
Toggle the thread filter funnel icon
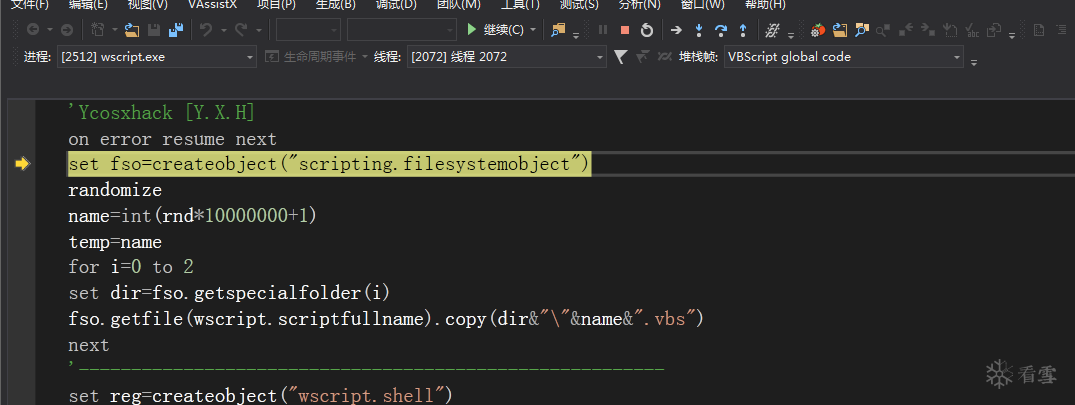click(620, 57)
